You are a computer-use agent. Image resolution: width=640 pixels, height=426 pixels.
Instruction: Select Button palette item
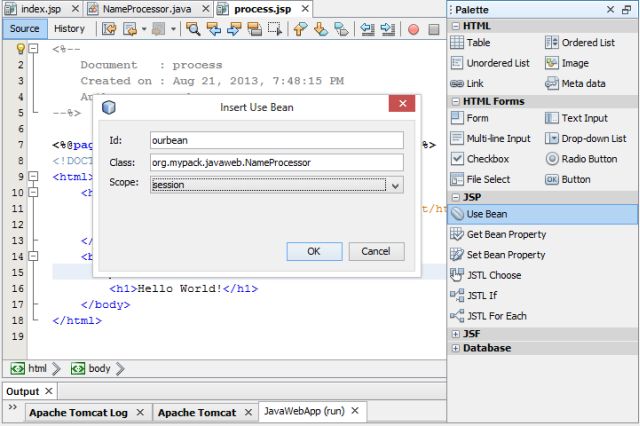568,179
